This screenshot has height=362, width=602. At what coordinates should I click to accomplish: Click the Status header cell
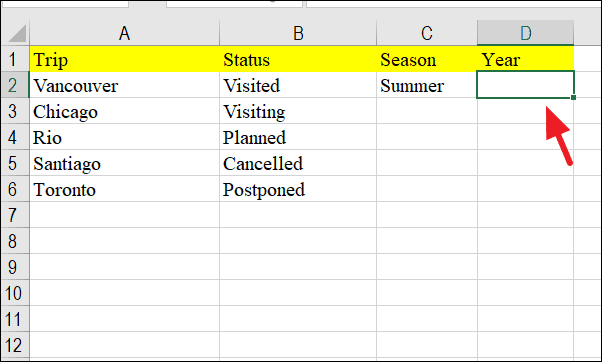tap(298, 59)
